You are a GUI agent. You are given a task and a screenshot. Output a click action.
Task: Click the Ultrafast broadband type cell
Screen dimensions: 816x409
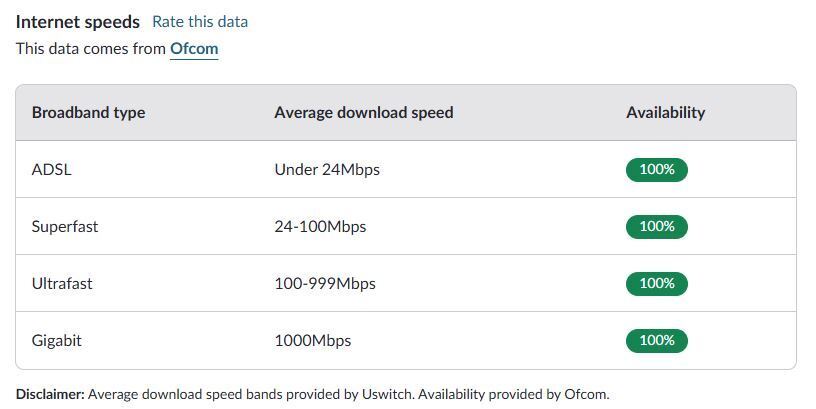(x=62, y=283)
